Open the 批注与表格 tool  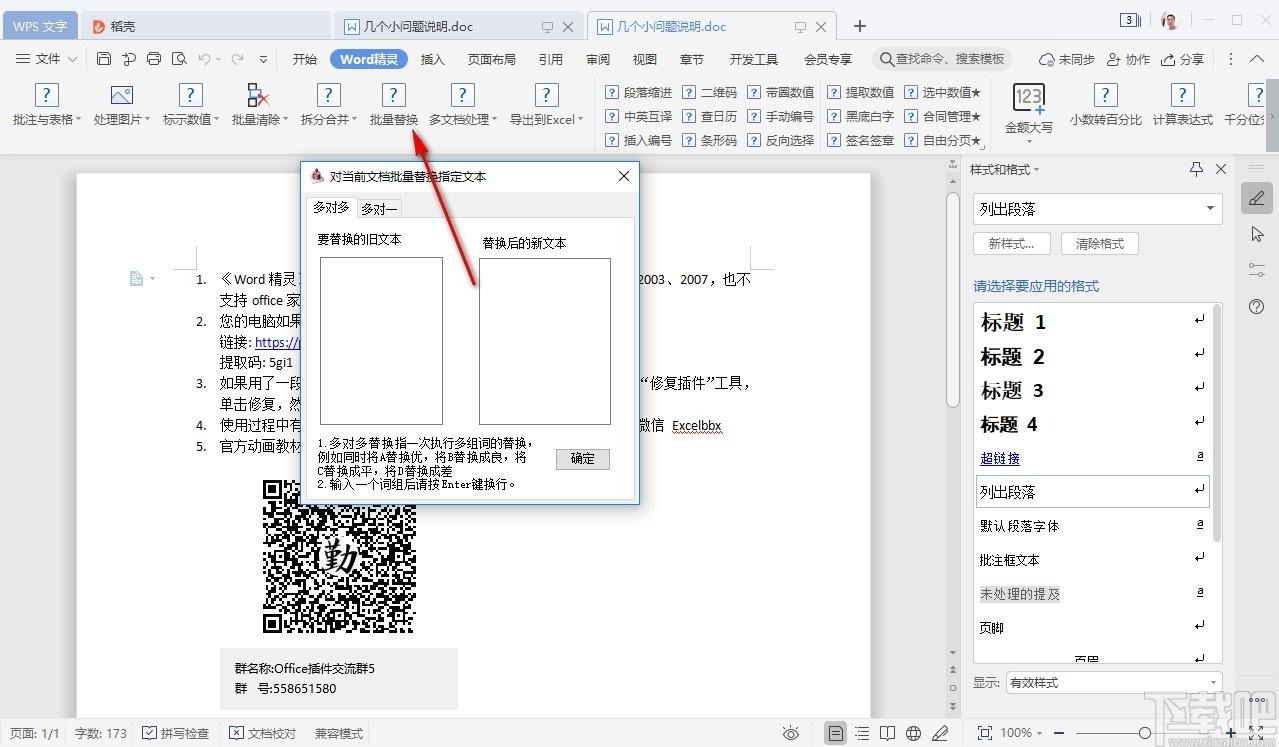pyautogui.click(x=46, y=105)
